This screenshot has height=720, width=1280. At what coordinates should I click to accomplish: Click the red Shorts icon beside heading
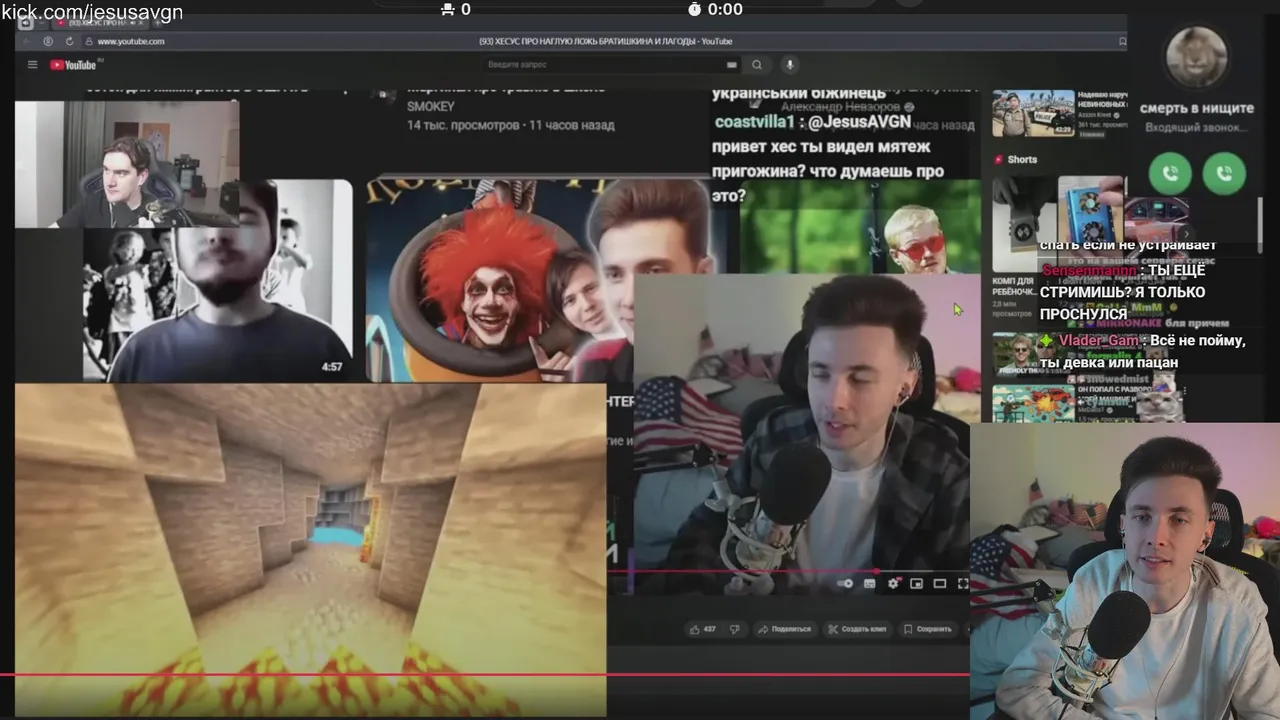click(999, 160)
